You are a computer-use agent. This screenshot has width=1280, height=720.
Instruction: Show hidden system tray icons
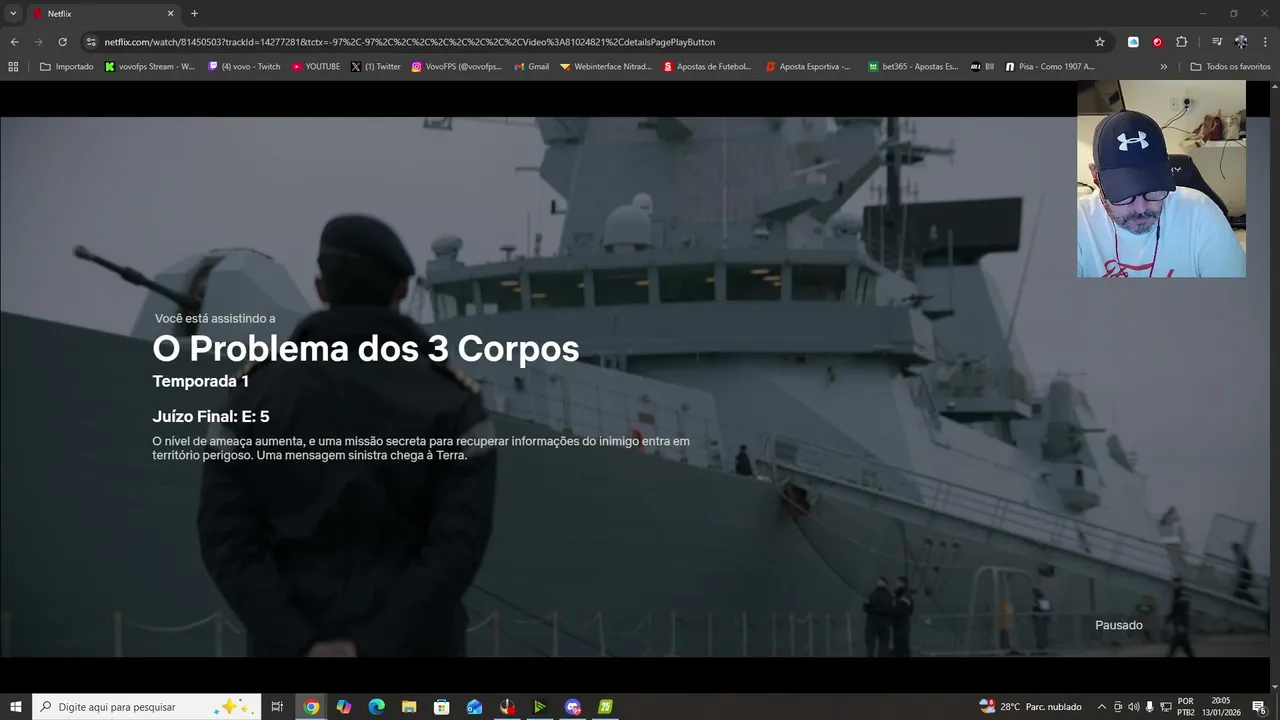coord(1102,707)
